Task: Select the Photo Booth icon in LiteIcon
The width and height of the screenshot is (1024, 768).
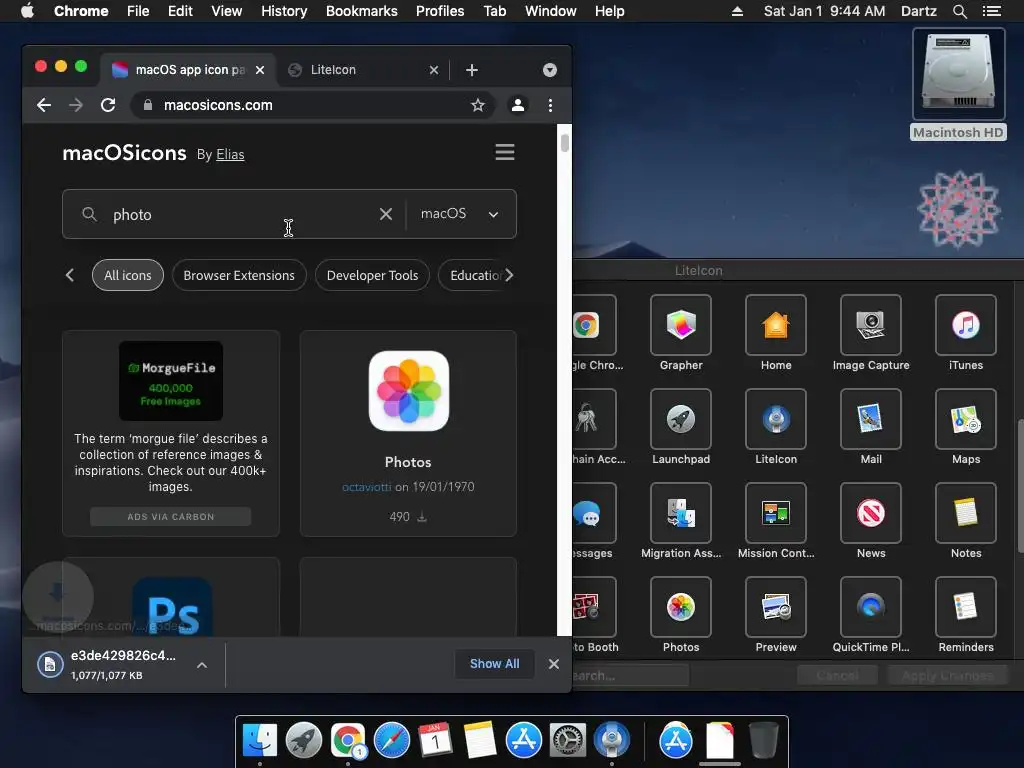Action: (x=594, y=607)
